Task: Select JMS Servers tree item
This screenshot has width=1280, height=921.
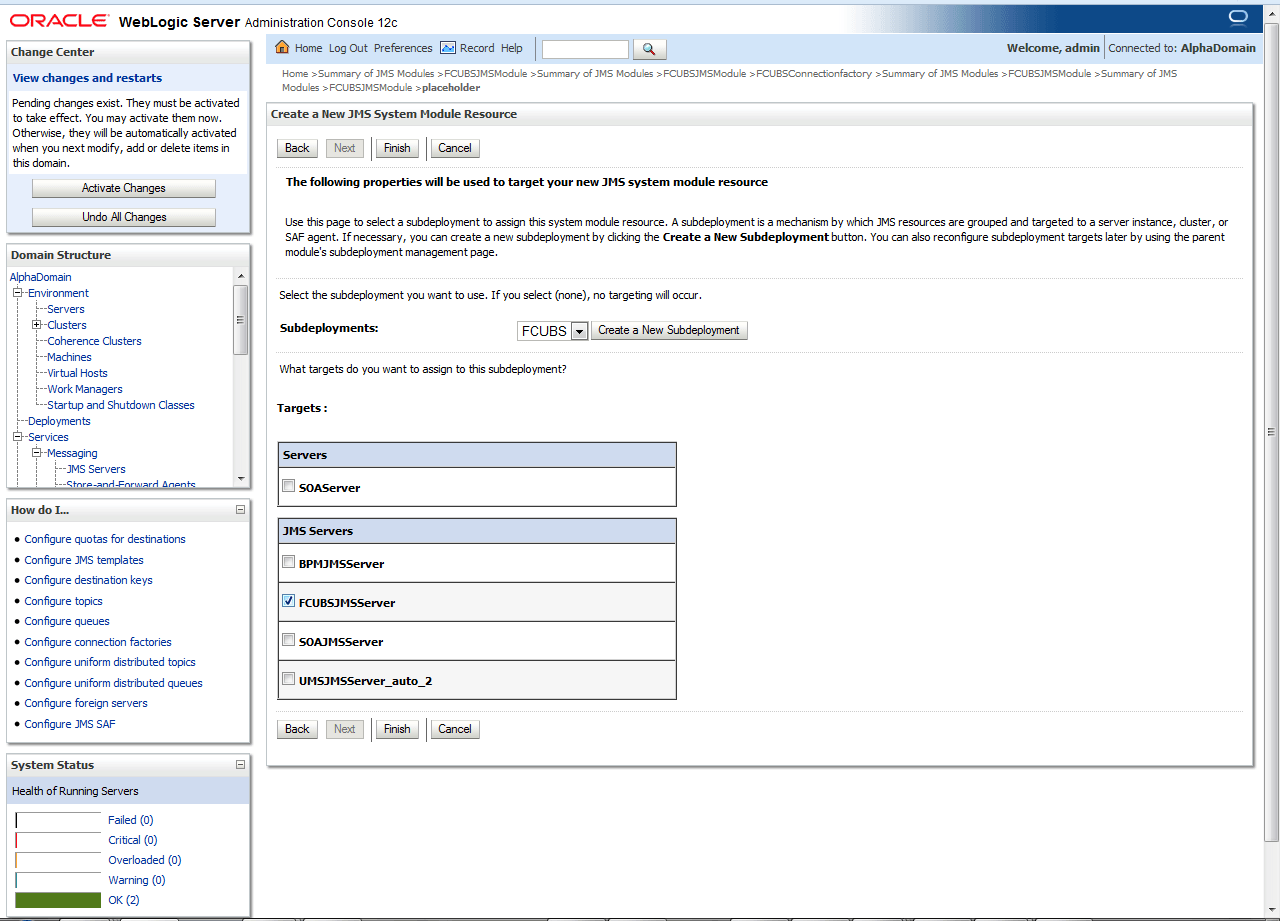Action: (96, 469)
